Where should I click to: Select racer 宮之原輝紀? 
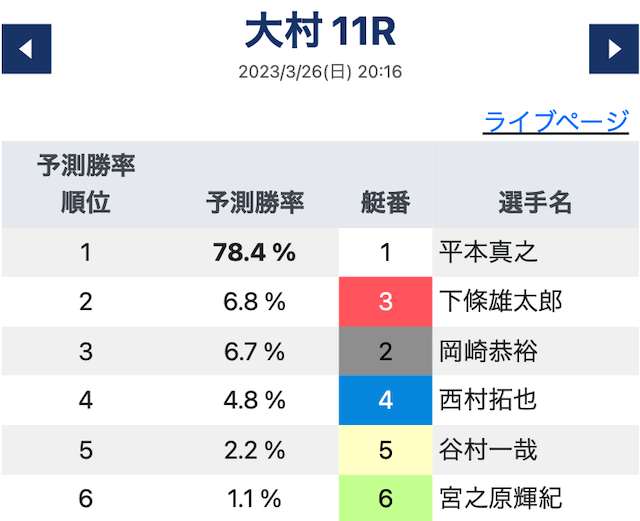coord(500,498)
